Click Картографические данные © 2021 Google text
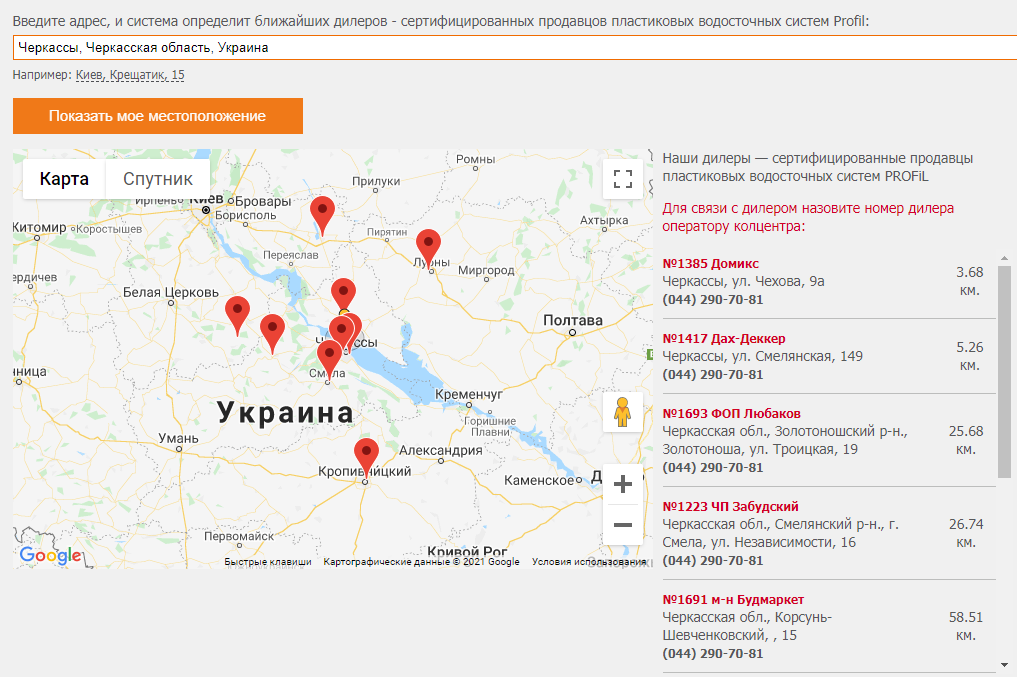 (422, 562)
